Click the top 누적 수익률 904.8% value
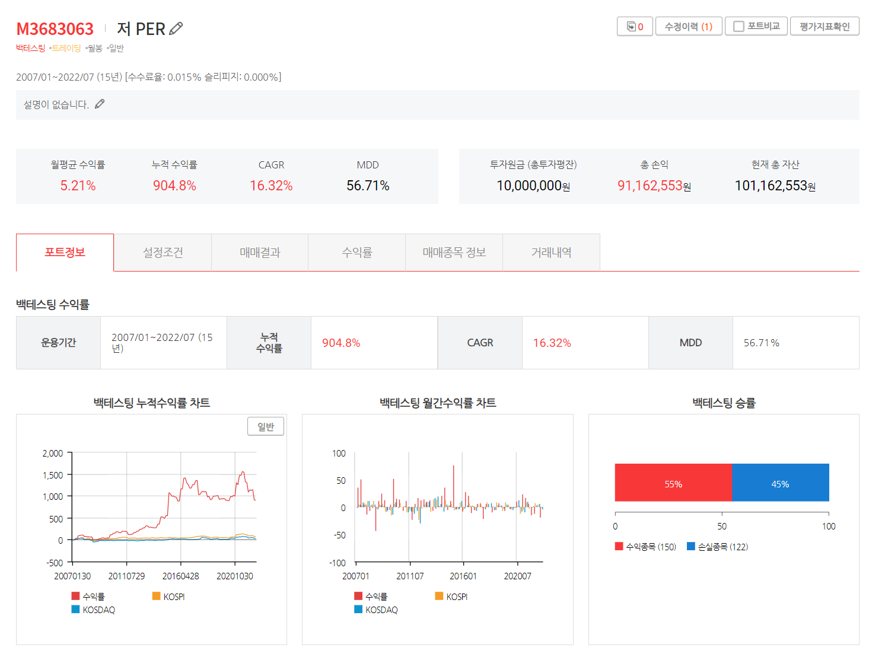 pos(175,185)
